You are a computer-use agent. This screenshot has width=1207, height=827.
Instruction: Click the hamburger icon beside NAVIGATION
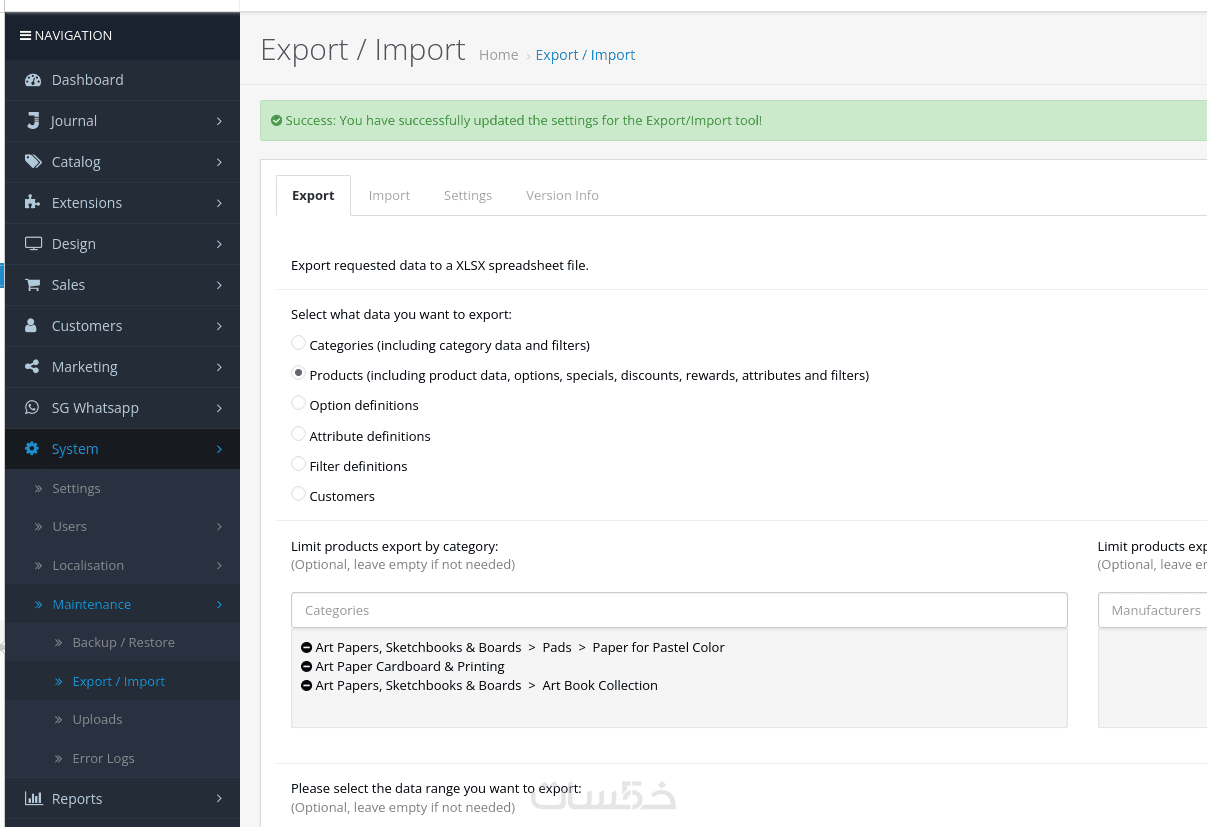[x=25, y=36]
